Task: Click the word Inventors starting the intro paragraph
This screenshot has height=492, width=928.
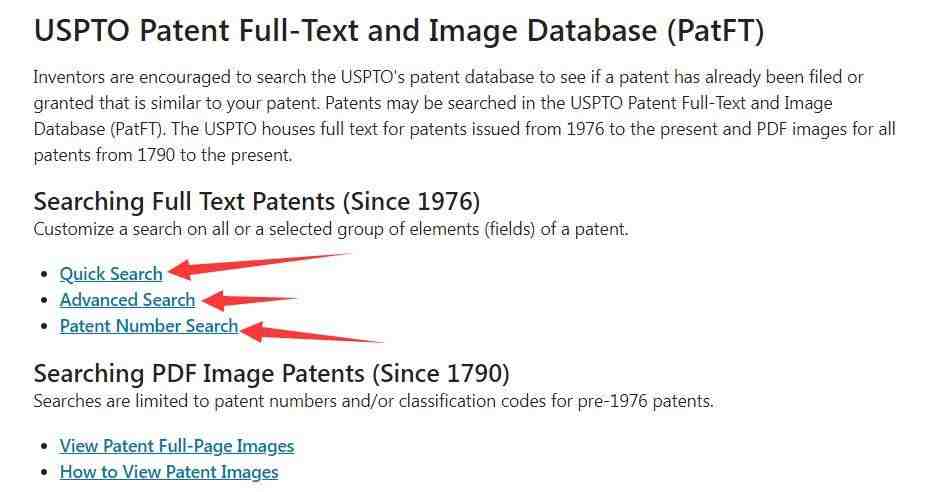Action: 69,77
